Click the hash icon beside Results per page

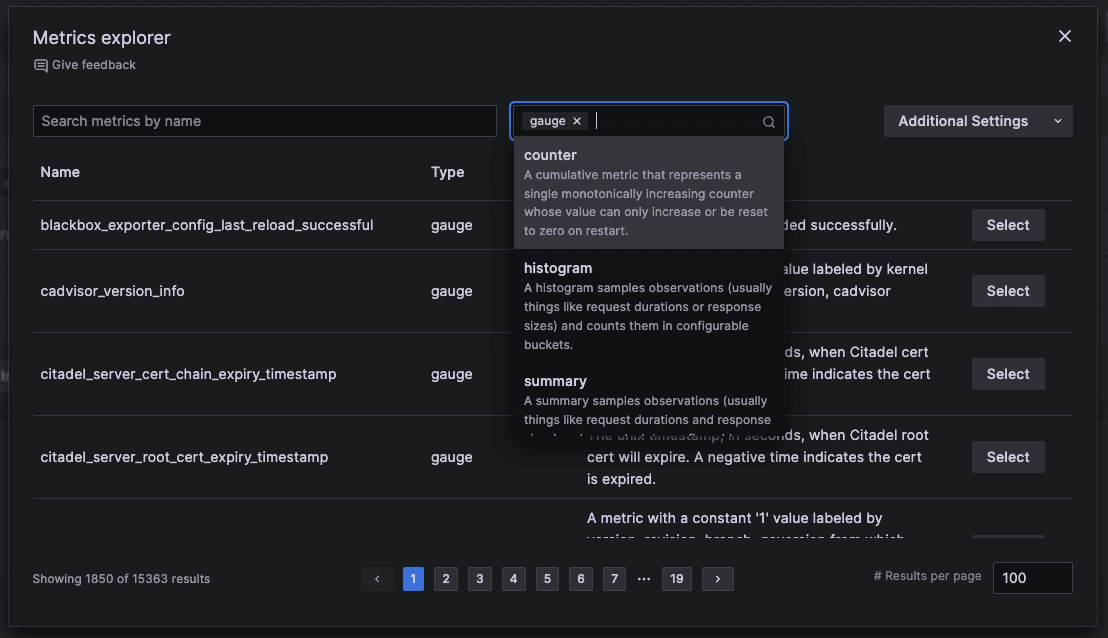click(x=877, y=576)
